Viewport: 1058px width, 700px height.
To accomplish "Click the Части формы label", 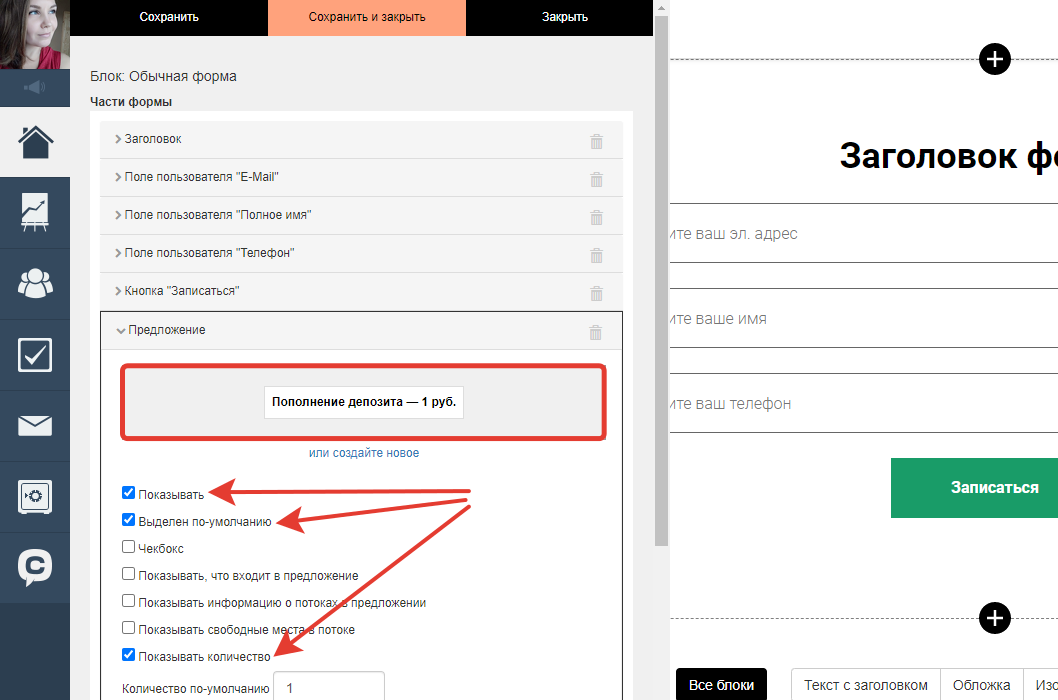I will pyautogui.click(x=131, y=102).
